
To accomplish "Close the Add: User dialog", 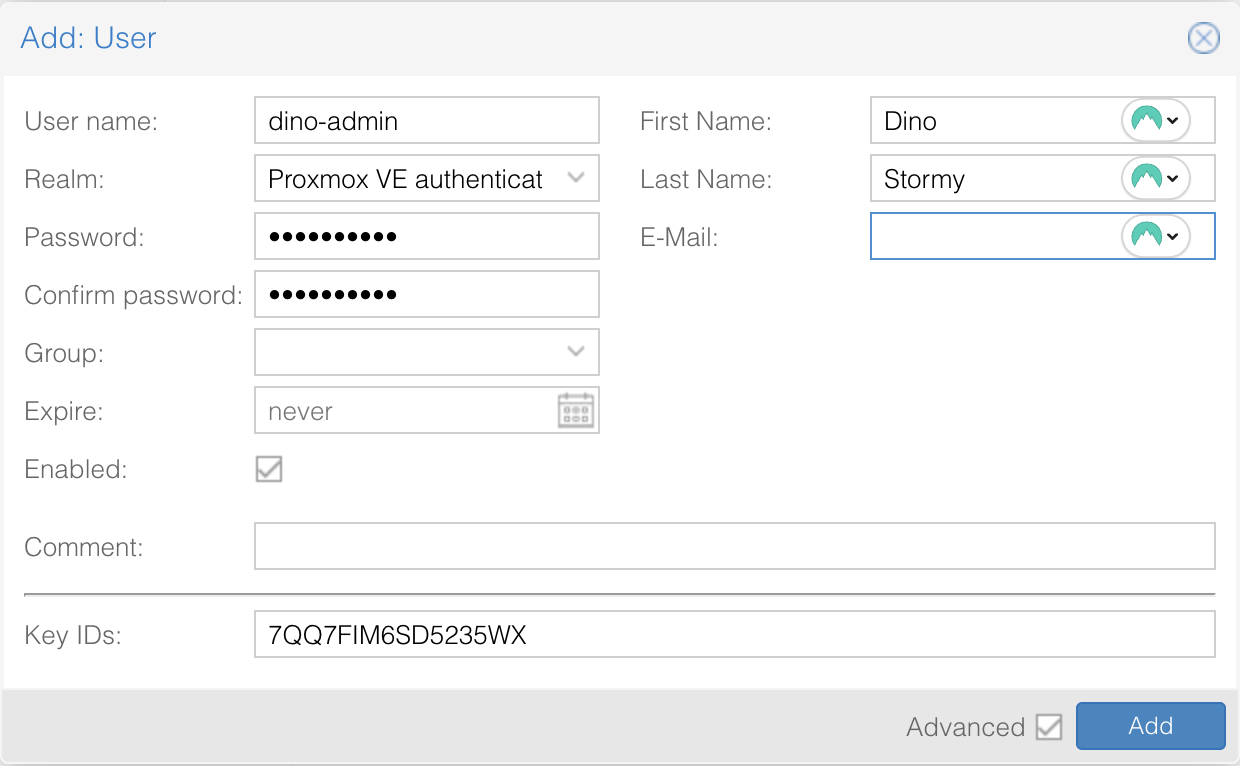I will (x=1203, y=38).
